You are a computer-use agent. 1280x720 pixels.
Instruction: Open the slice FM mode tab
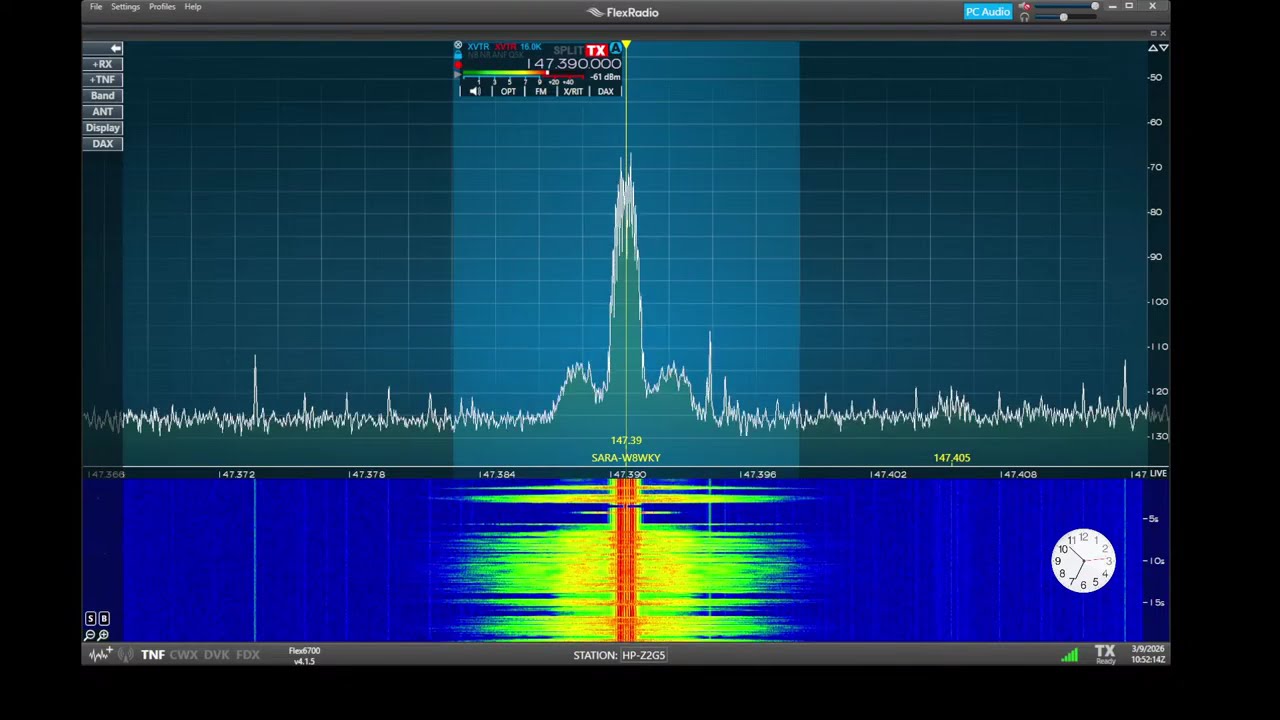pyautogui.click(x=541, y=91)
